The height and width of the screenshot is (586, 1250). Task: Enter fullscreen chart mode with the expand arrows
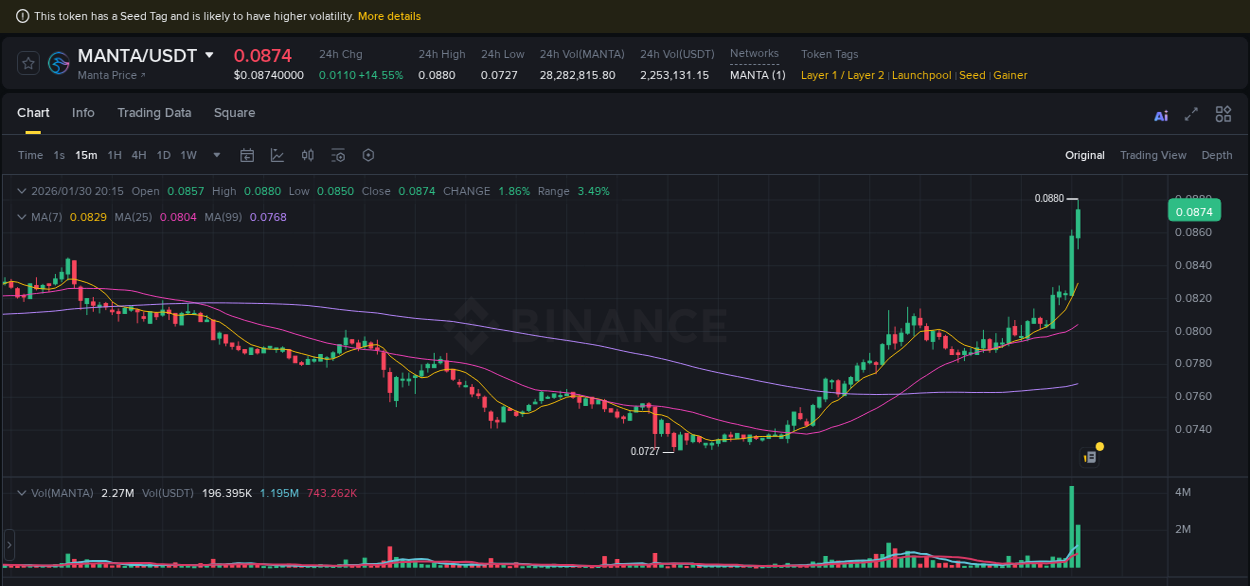[1190, 116]
